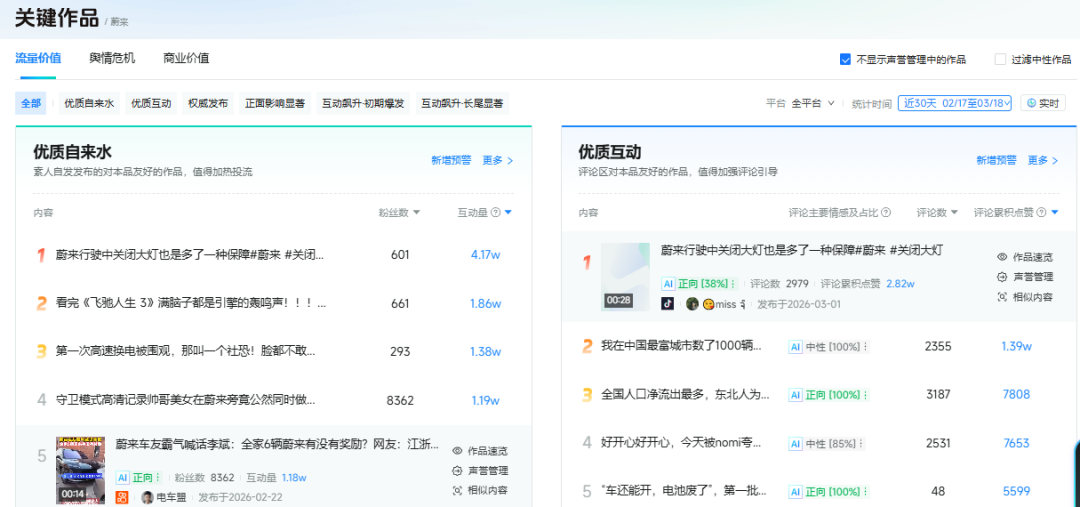Image resolution: width=1080 pixels, height=507 pixels.
Task: Switch to 舆情危机 tab
Action: 112,59
